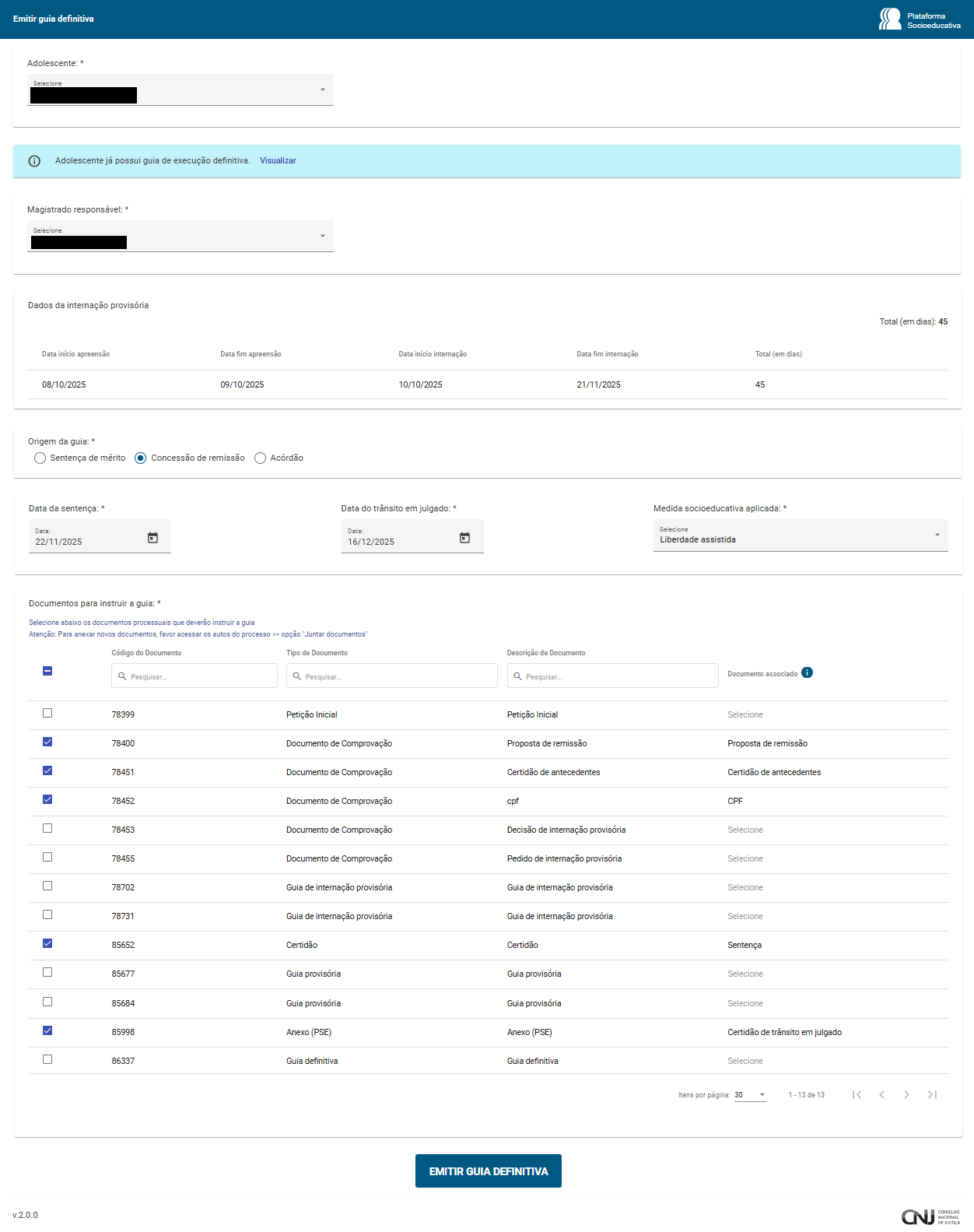The image size is (974, 1232).
Task: Click the Data fim internação value 21/11/2025
Action: pos(599,385)
